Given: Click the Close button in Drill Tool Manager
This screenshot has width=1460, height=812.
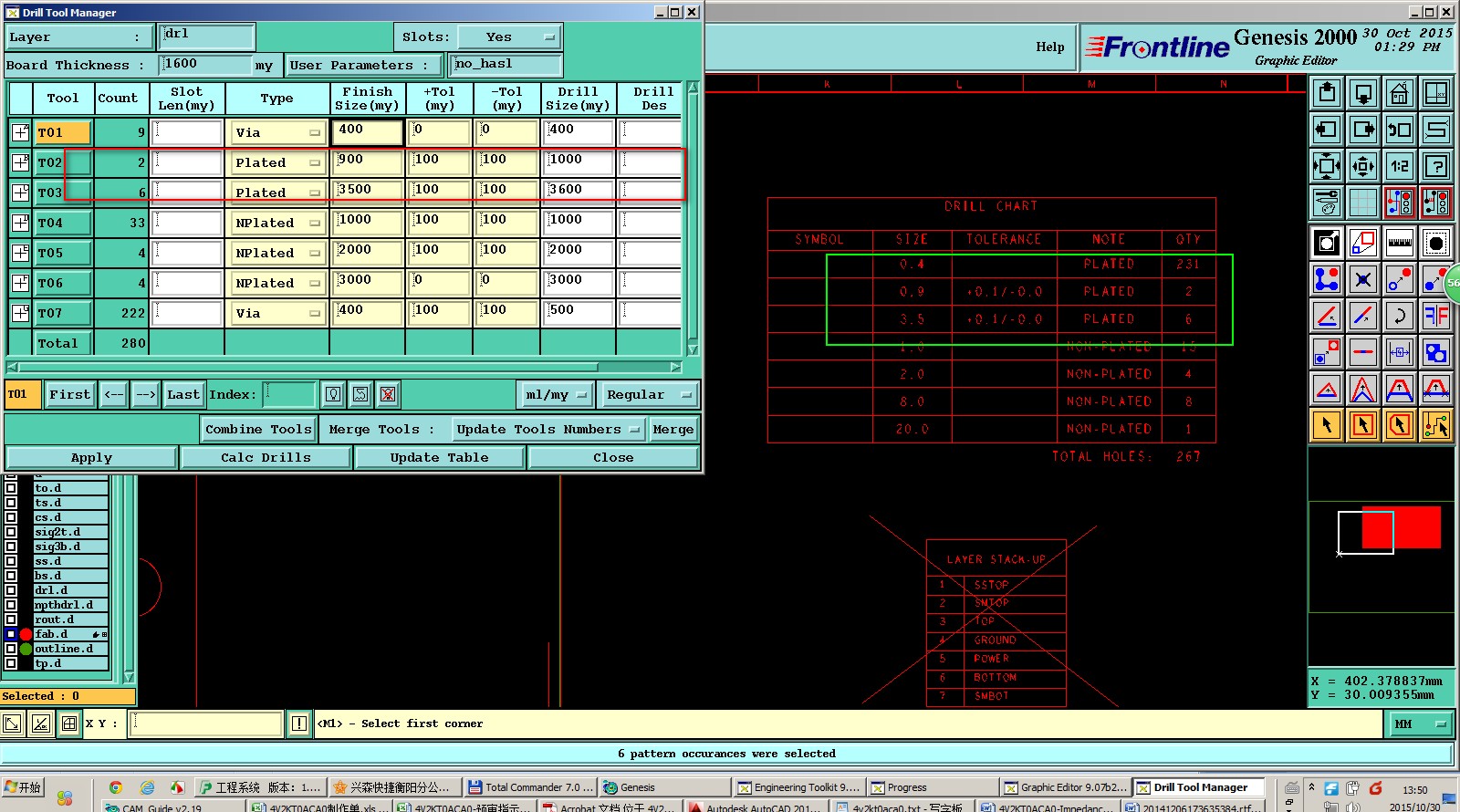Looking at the screenshot, I should pyautogui.click(x=613, y=457).
